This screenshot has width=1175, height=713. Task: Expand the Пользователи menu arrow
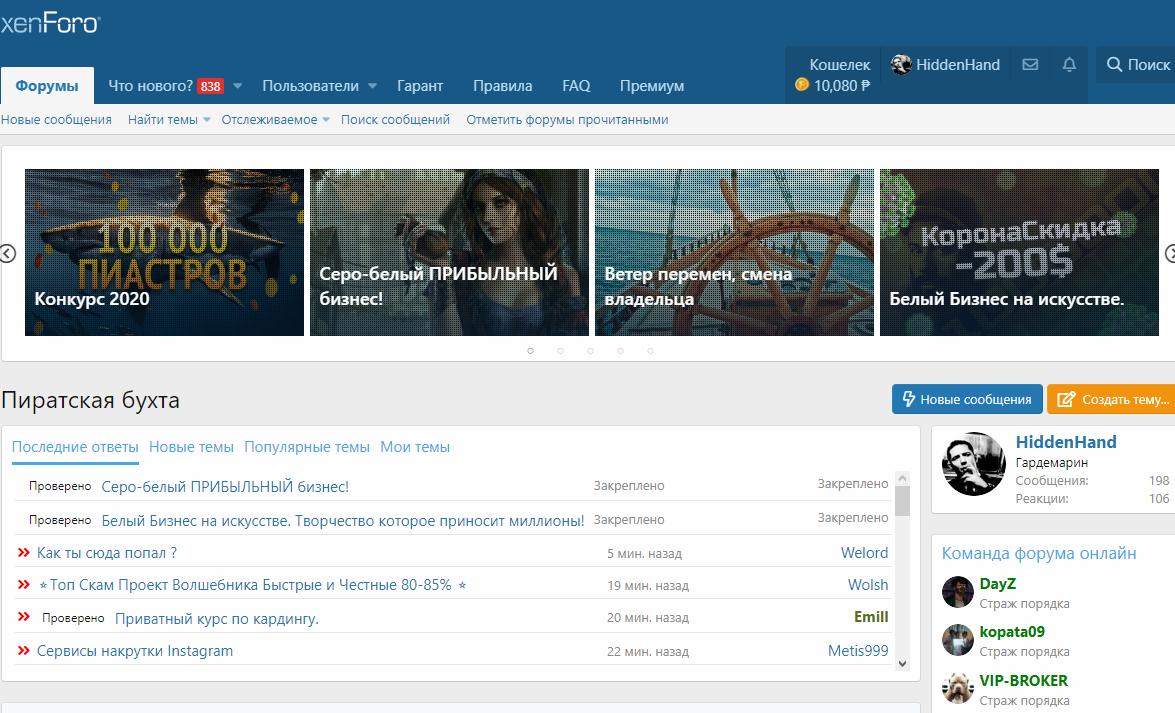coord(372,86)
